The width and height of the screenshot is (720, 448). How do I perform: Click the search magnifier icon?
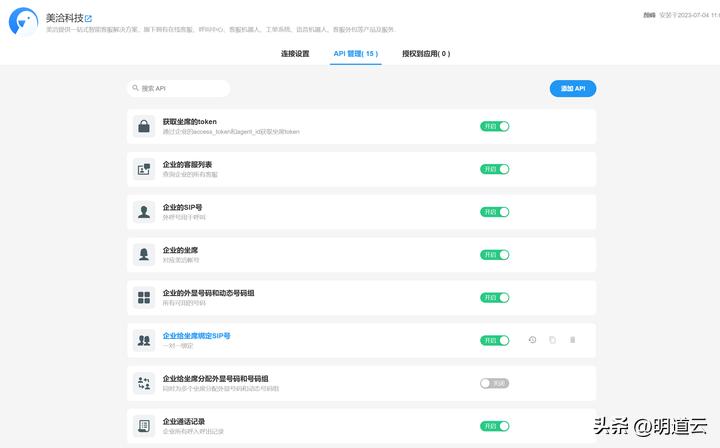(x=135, y=88)
